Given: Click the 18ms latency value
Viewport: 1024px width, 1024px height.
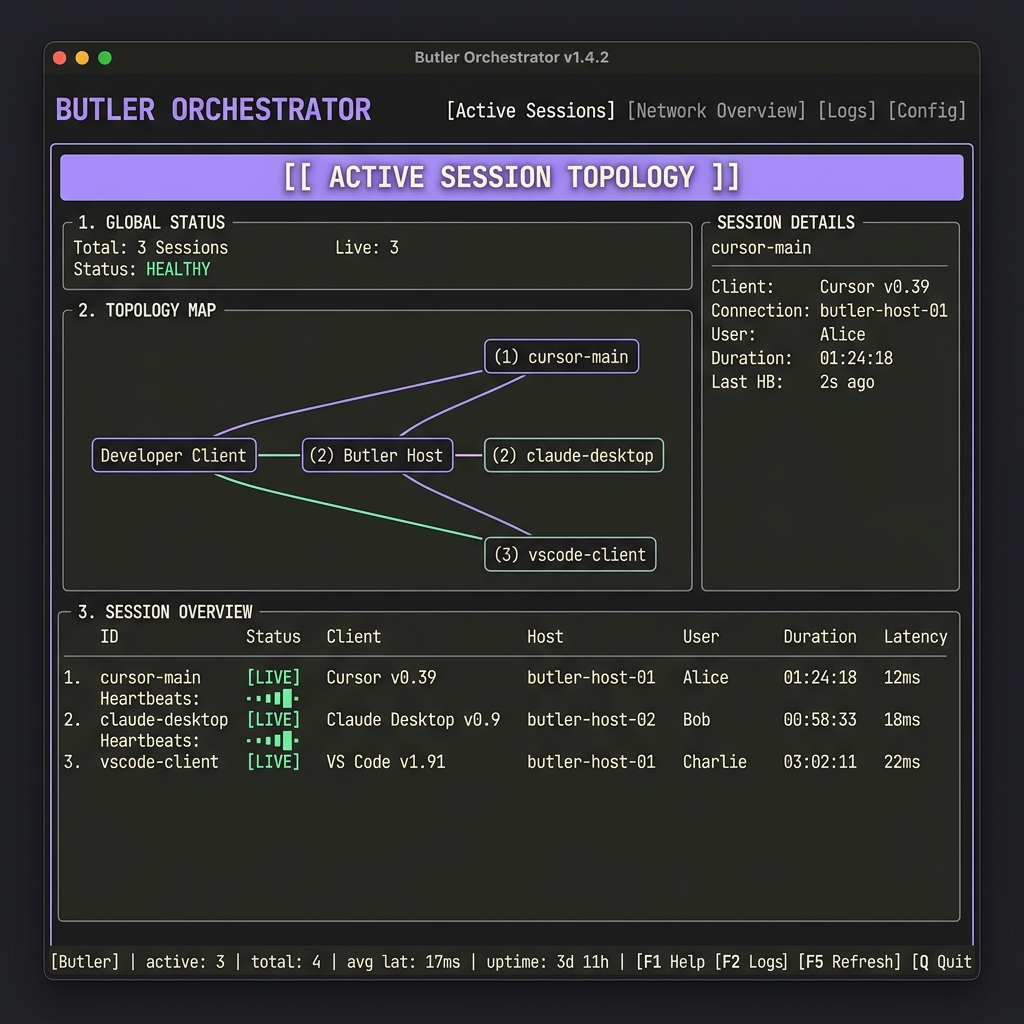Looking at the screenshot, I should coord(902,720).
